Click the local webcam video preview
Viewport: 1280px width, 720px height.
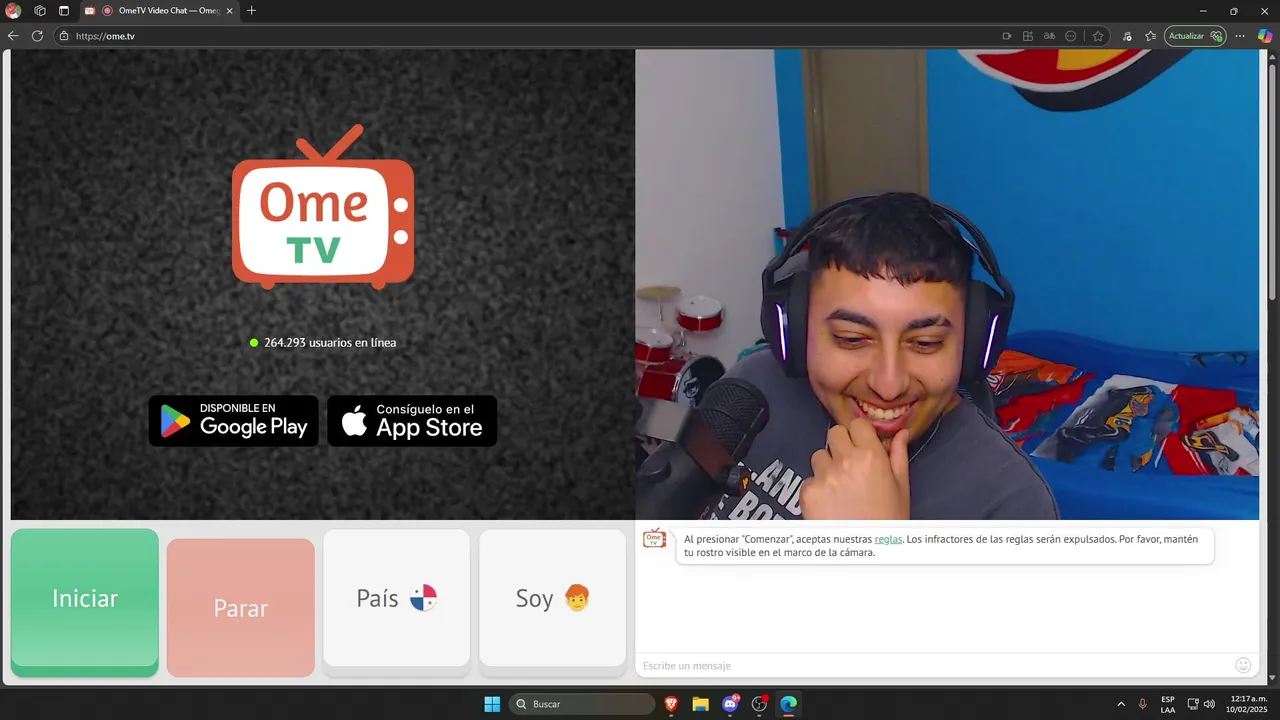pyautogui.click(x=947, y=285)
